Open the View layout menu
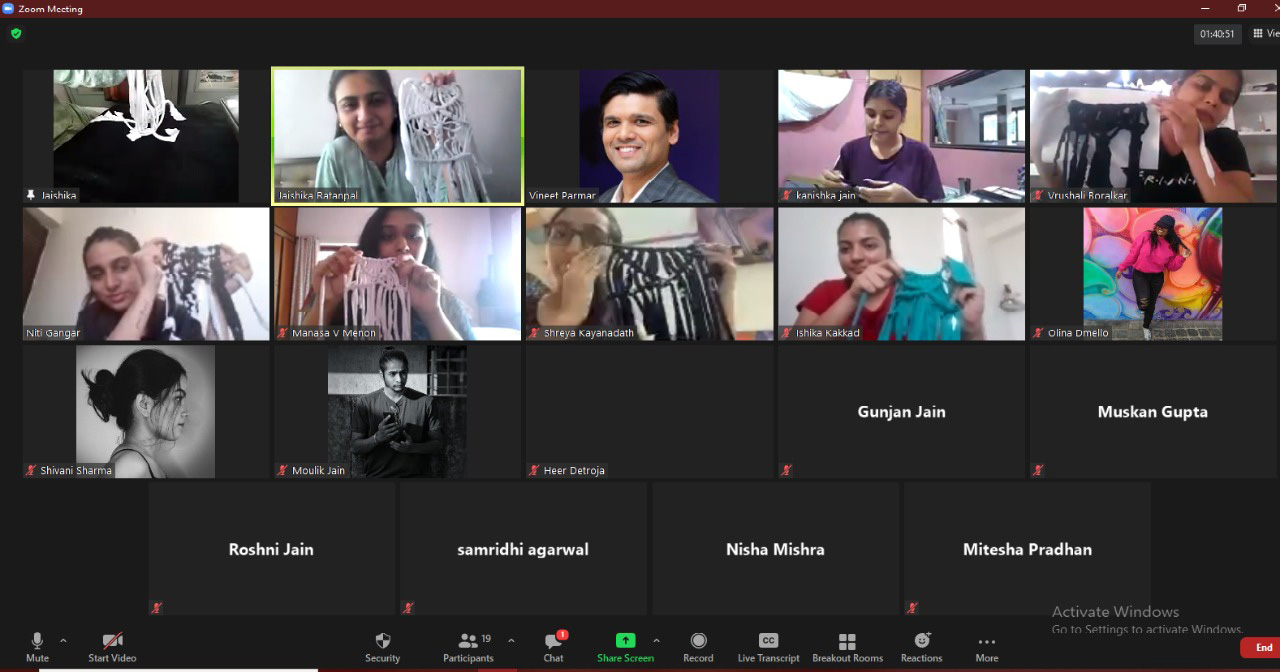Image resolution: width=1280 pixels, height=672 pixels. pyautogui.click(x=1265, y=33)
